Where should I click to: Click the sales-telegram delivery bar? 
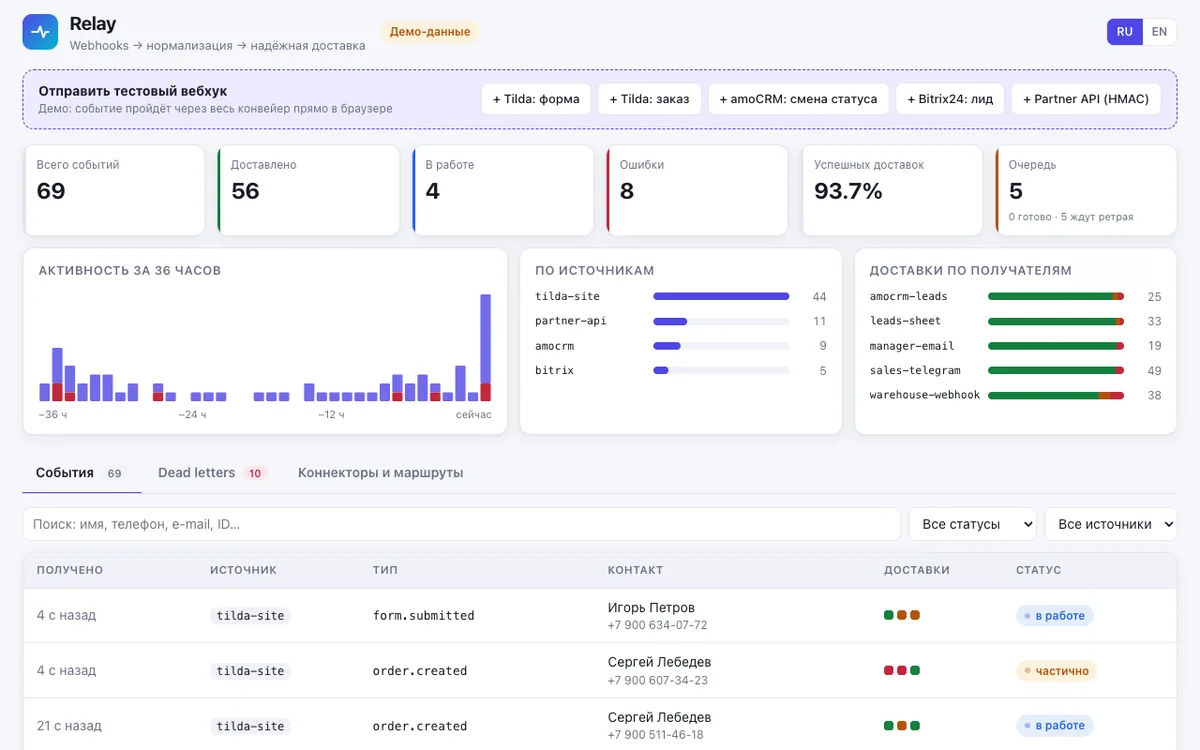tap(1056, 371)
